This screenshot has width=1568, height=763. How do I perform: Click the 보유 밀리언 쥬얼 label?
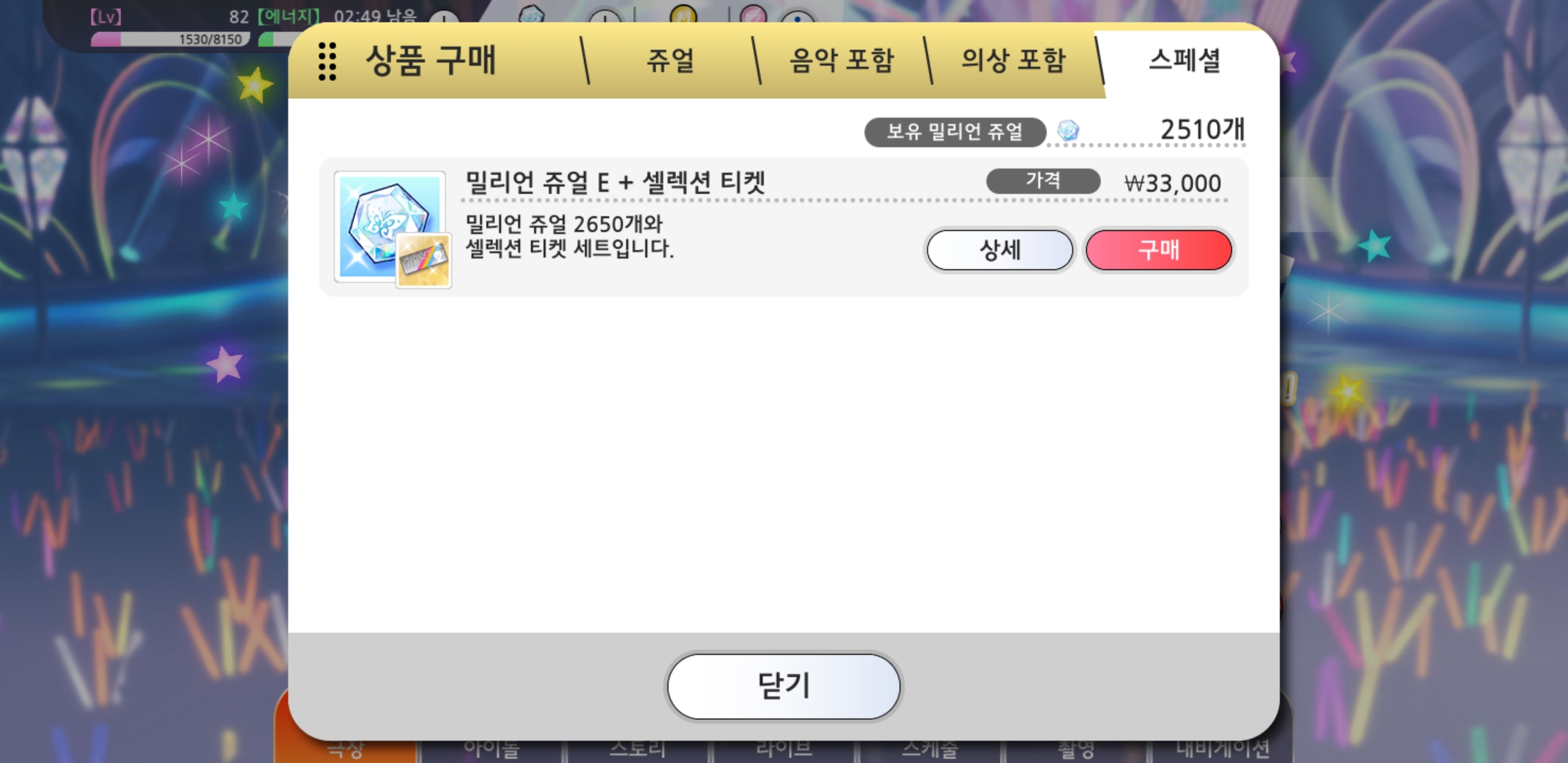[955, 132]
